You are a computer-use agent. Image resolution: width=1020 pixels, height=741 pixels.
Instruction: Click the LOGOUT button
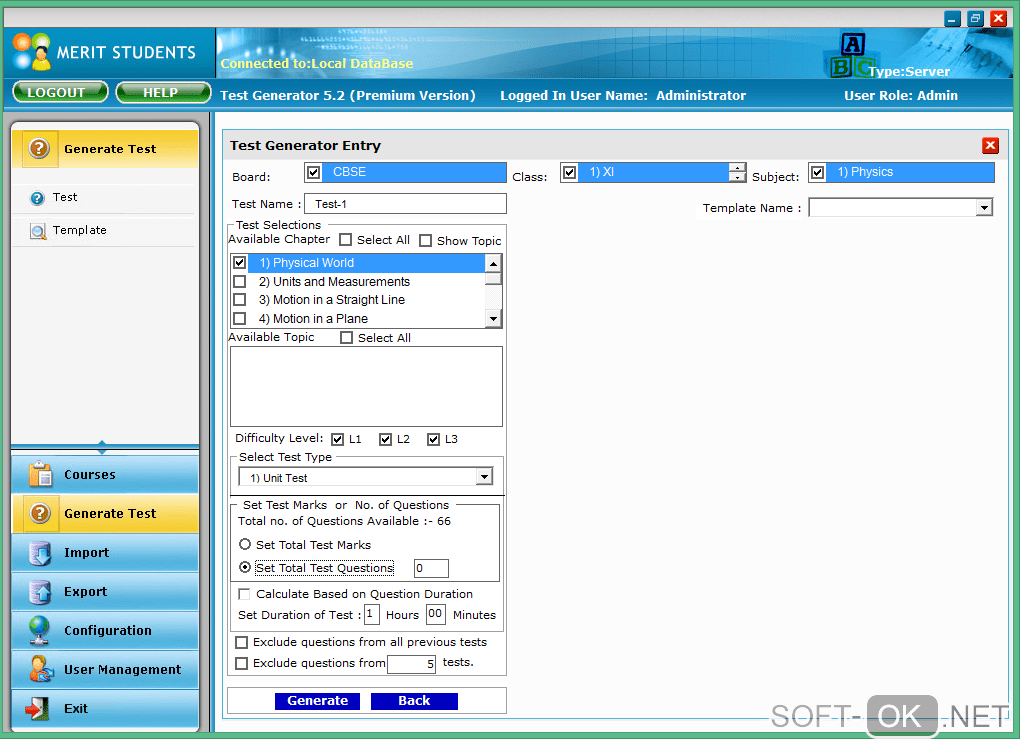(60, 92)
